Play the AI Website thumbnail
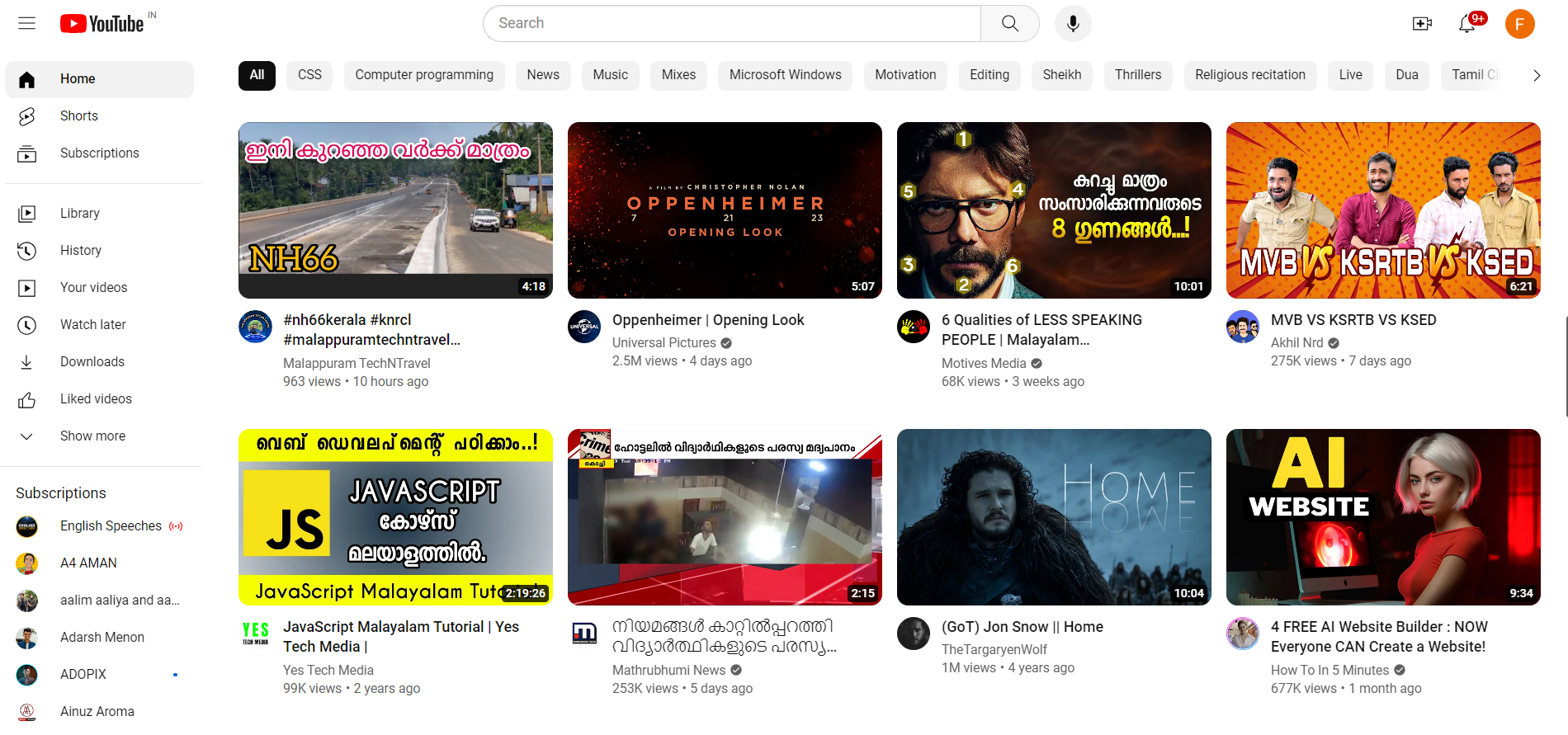The image size is (1568, 735). (1383, 517)
